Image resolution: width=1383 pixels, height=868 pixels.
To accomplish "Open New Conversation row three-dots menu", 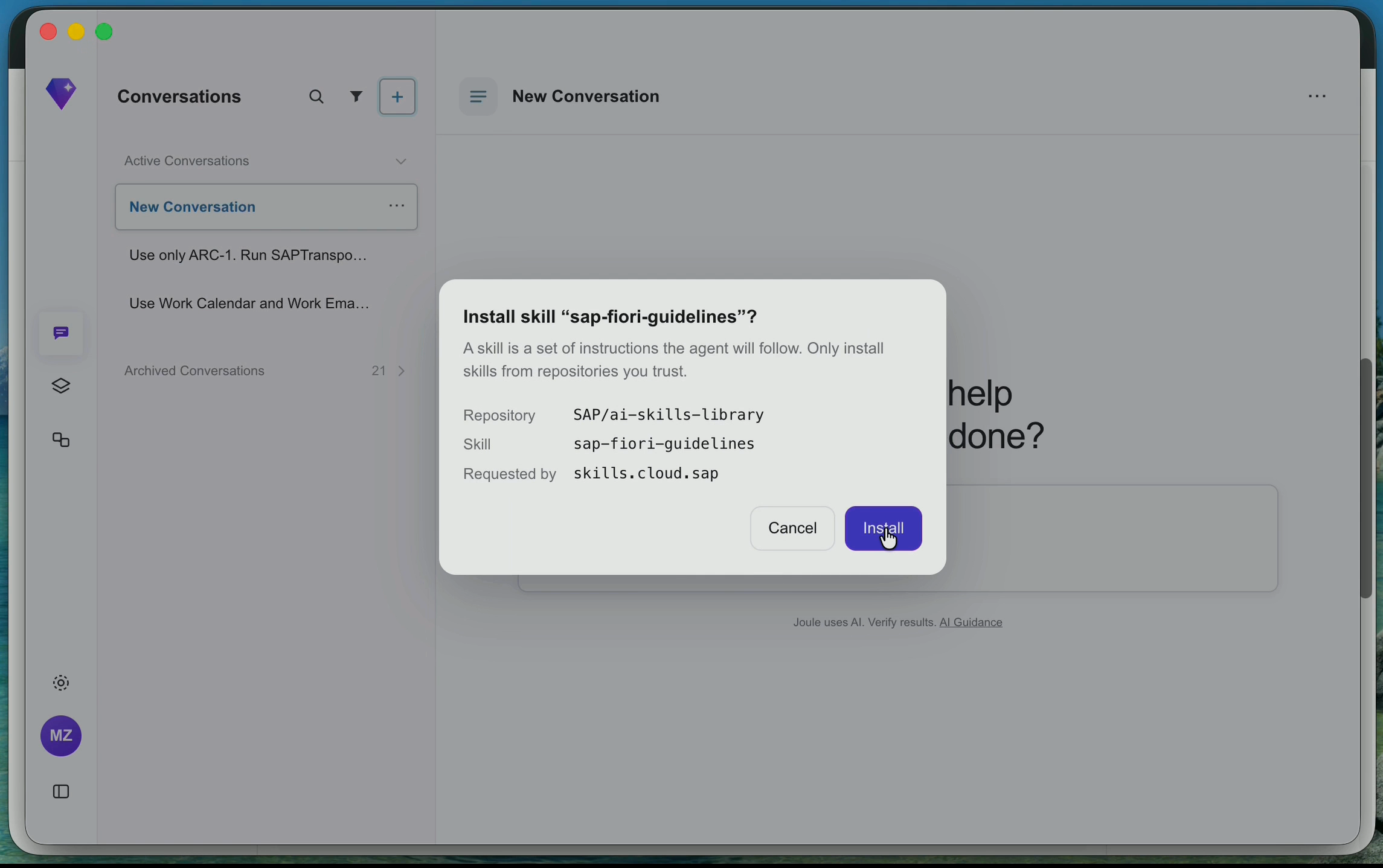I will [397, 206].
